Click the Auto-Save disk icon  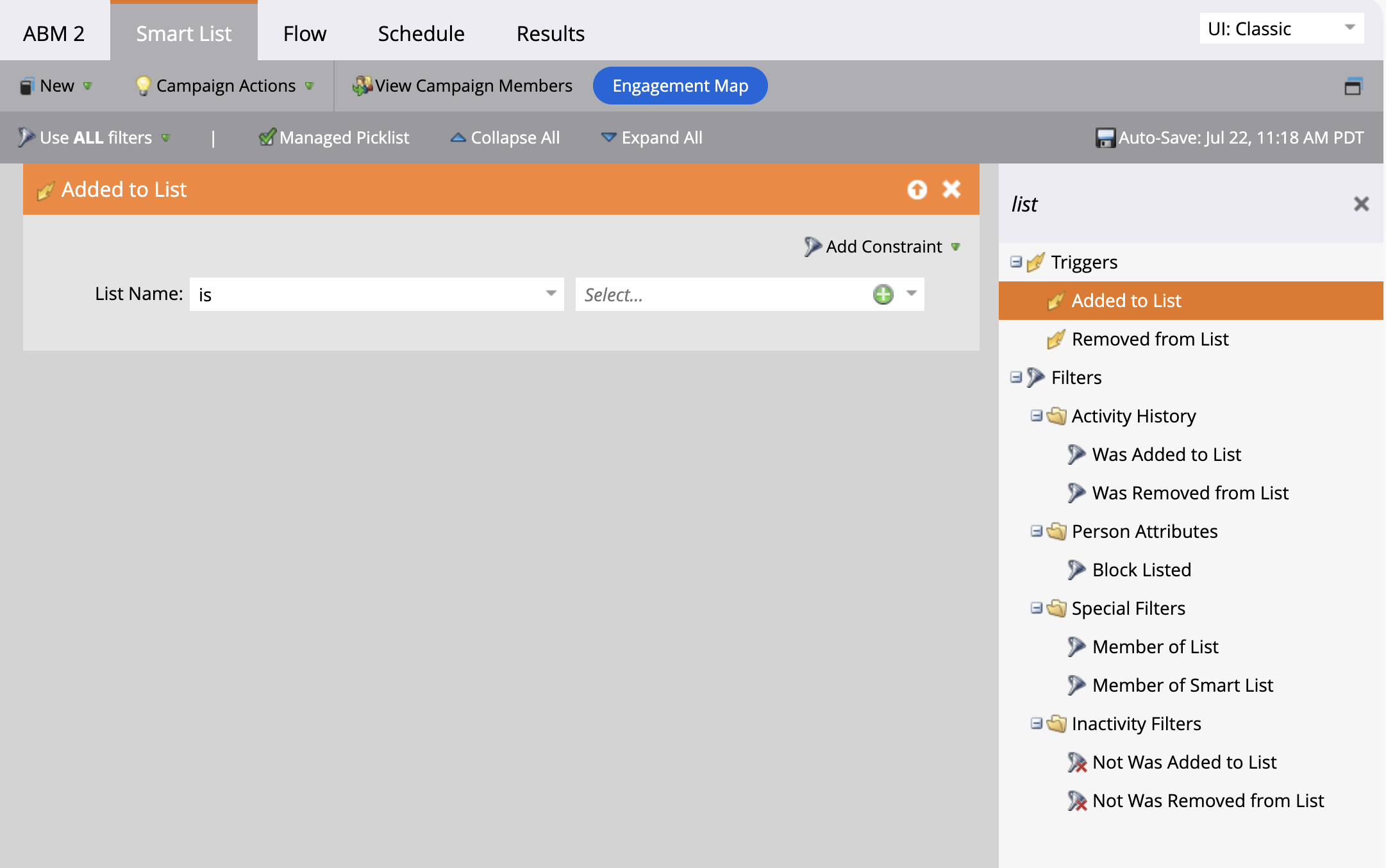(1105, 138)
